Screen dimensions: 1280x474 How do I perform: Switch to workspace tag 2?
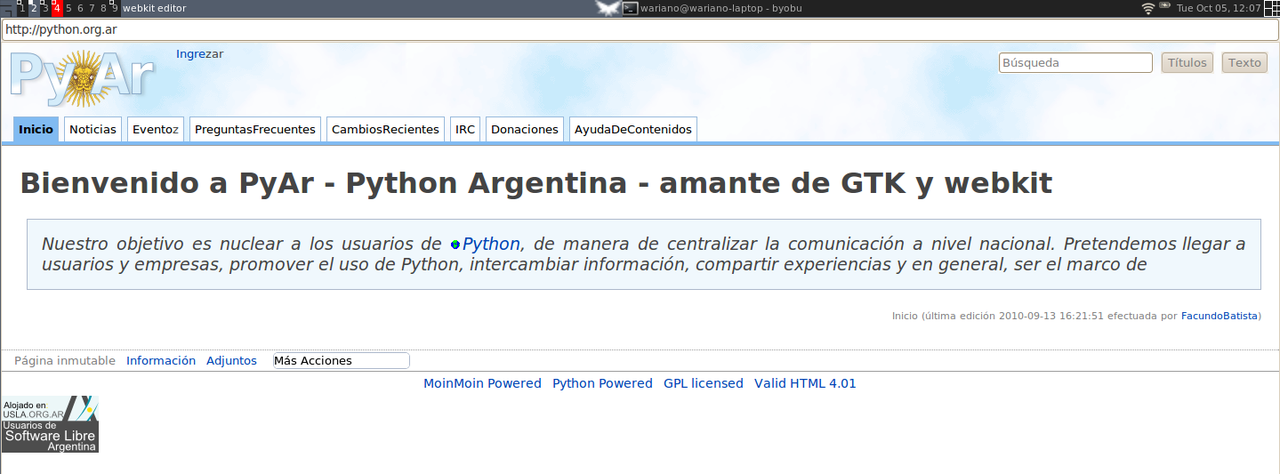coord(34,8)
